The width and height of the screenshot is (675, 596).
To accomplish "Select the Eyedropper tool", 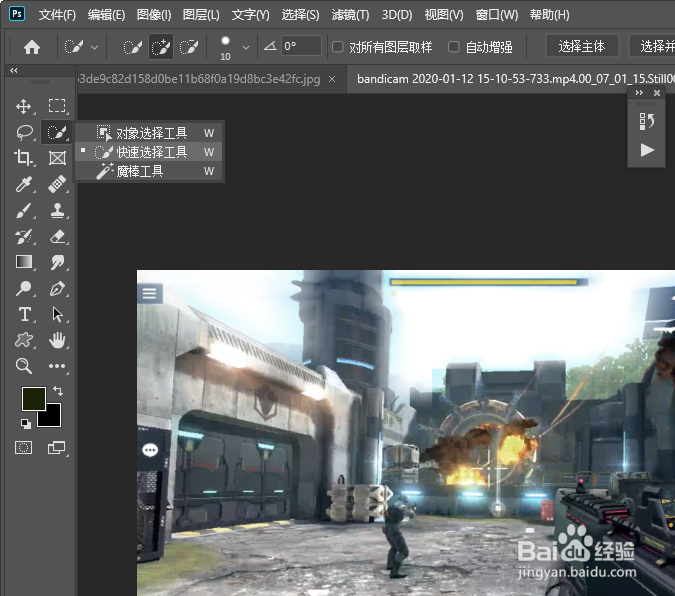I will (x=23, y=184).
